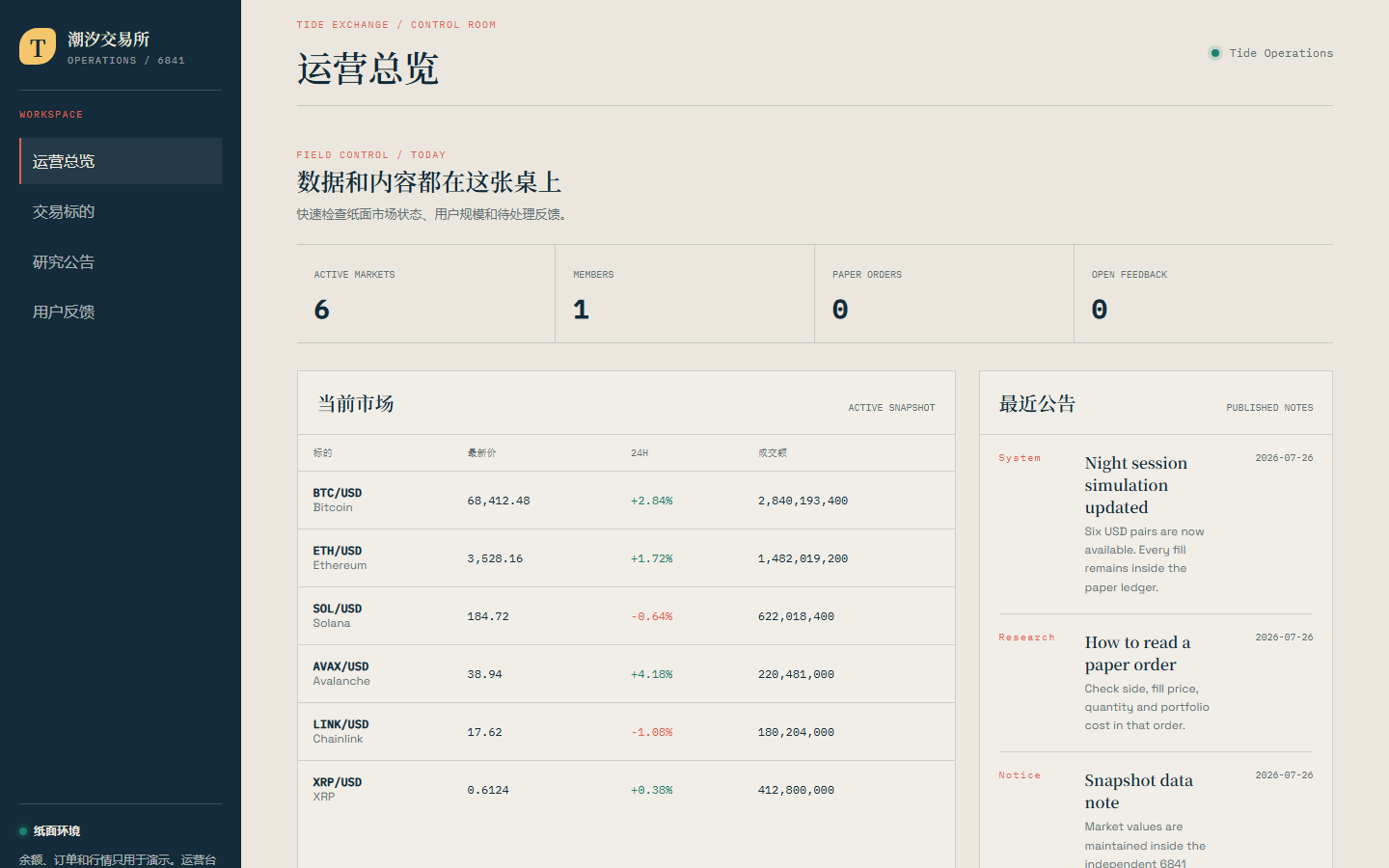Click SOL/USD pair name
This screenshot has height=868, width=1389.
338,609
